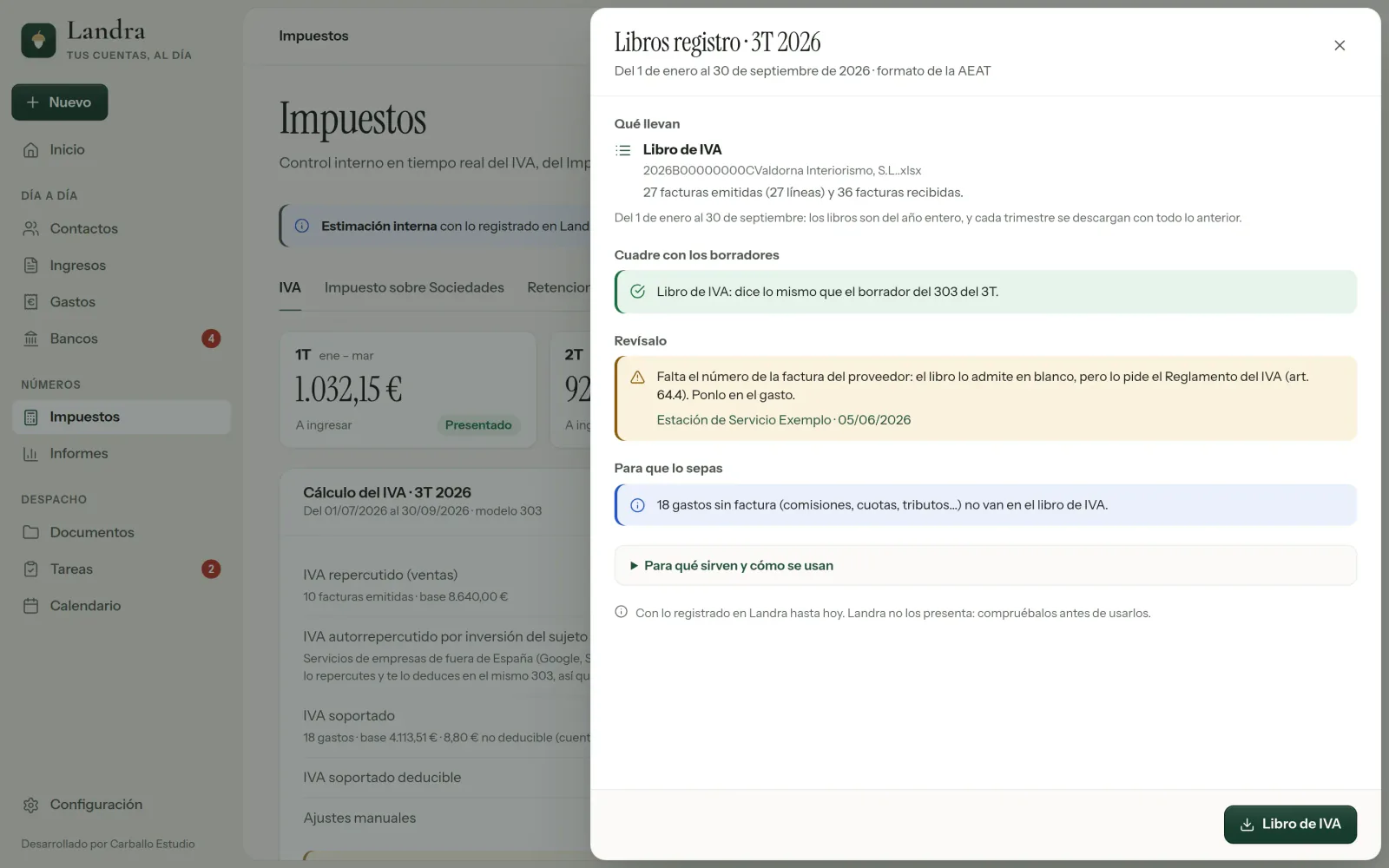Click the Ingresos document icon
This screenshot has width=1389, height=868.
click(x=31, y=266)
